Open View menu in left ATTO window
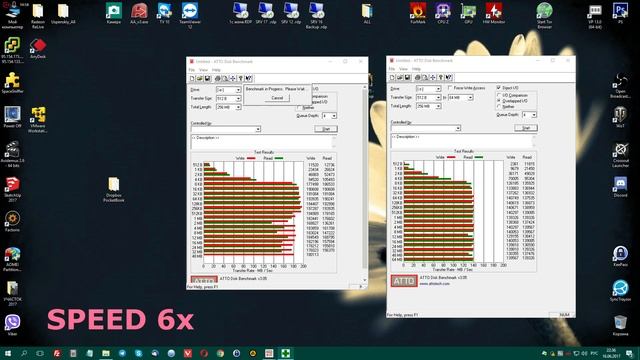The width and height of the screenshot is (640, 360). click(x=203, y=70)
